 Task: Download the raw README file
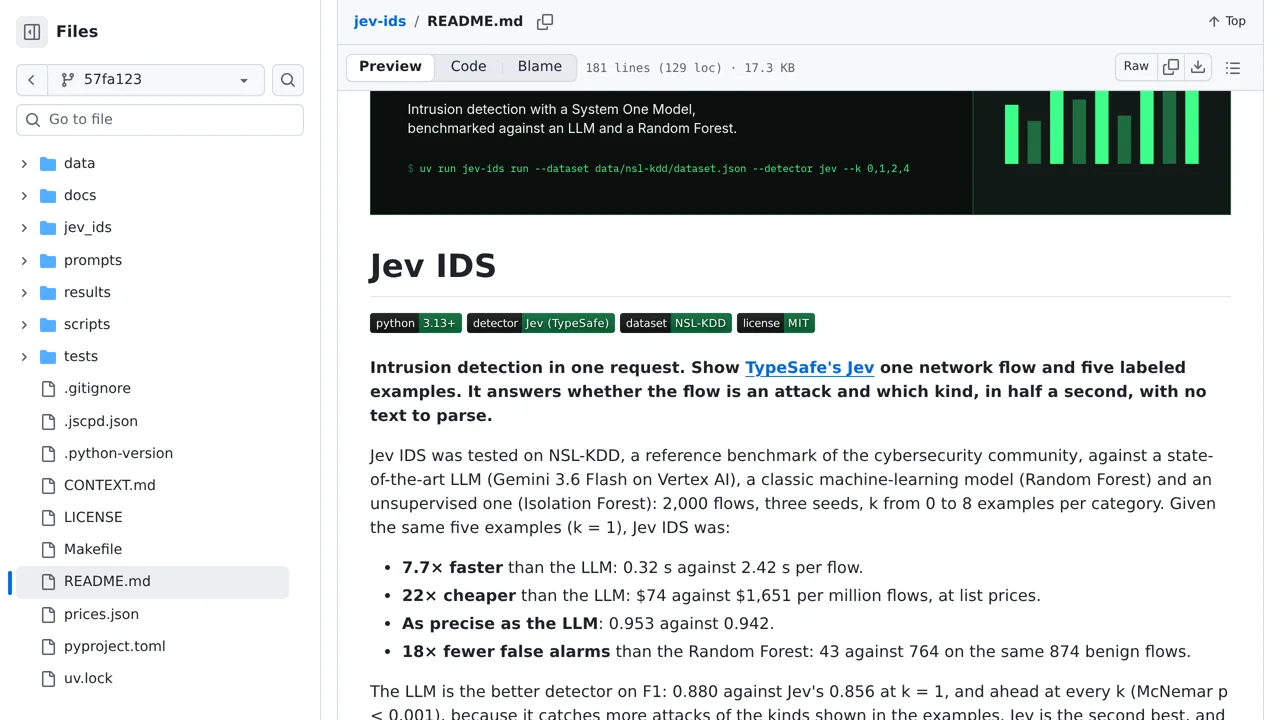(1198, 67)
